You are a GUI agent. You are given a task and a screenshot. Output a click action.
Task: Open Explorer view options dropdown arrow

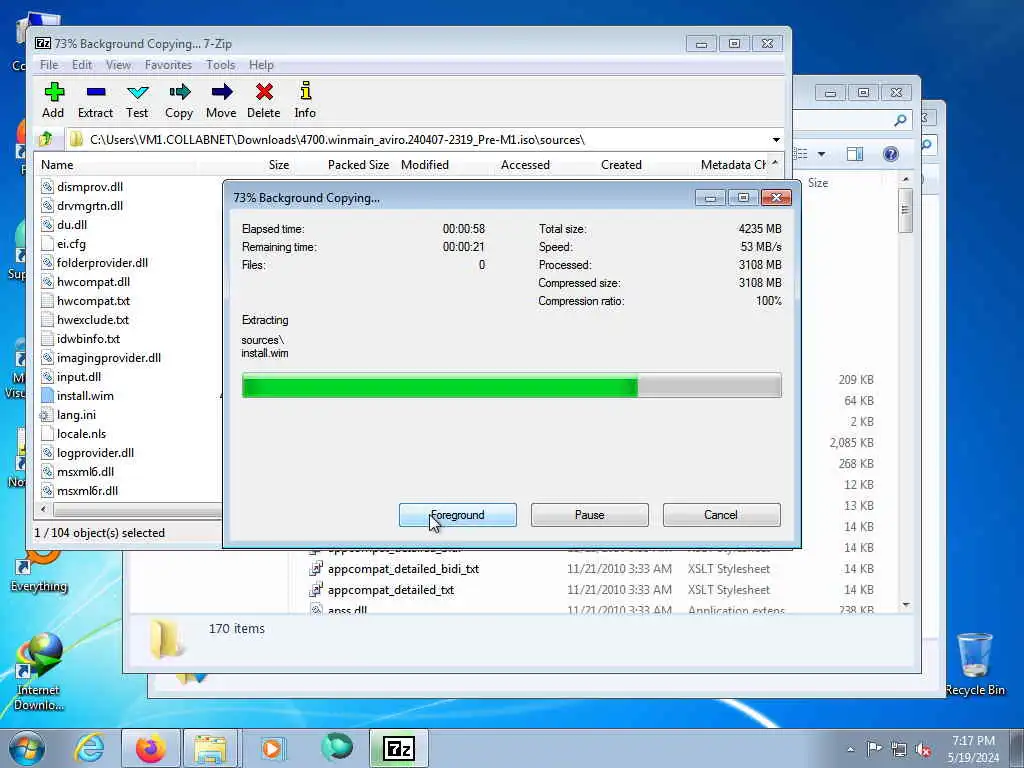[822, 154]
